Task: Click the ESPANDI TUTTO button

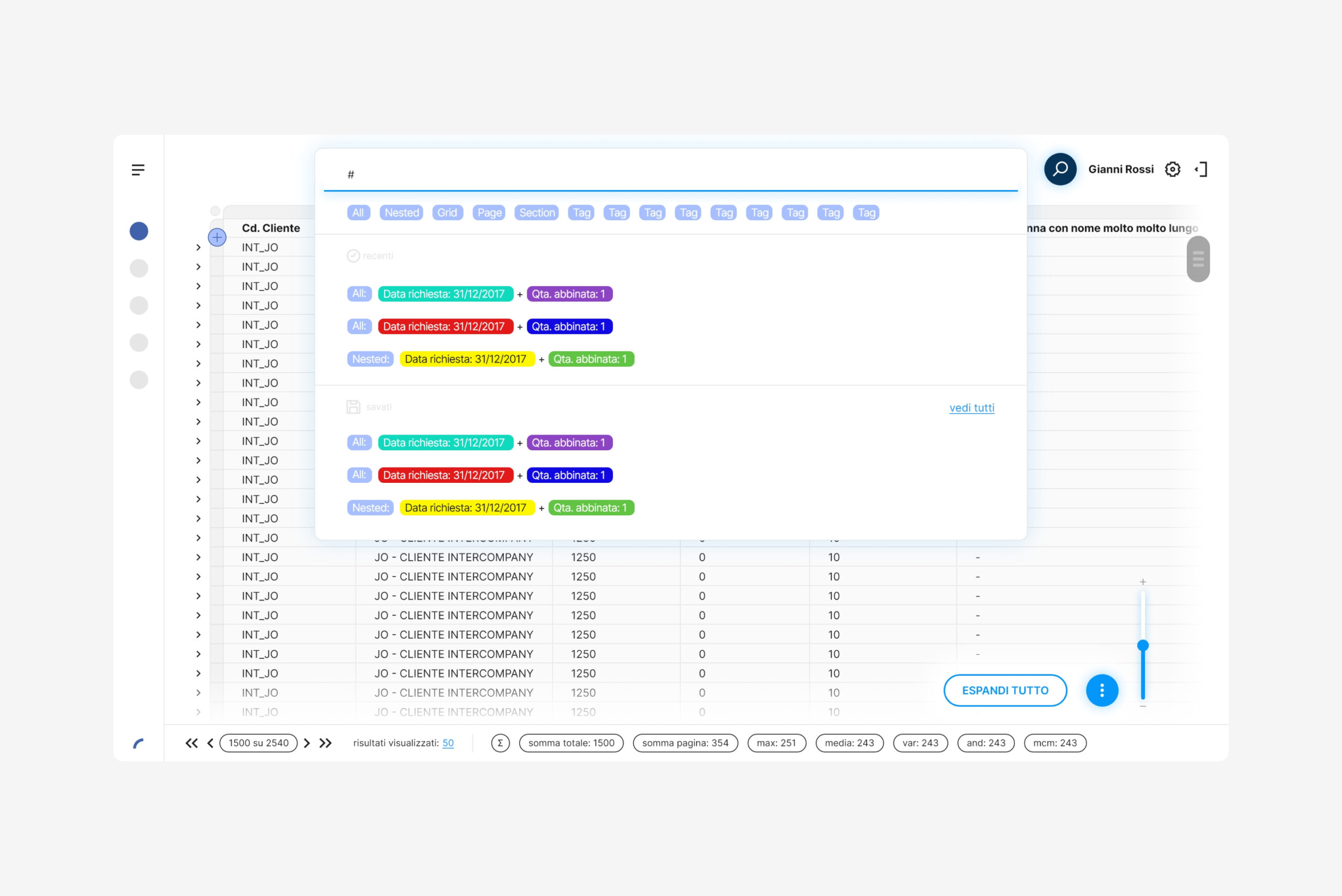Action: (x=1003, y=689)
